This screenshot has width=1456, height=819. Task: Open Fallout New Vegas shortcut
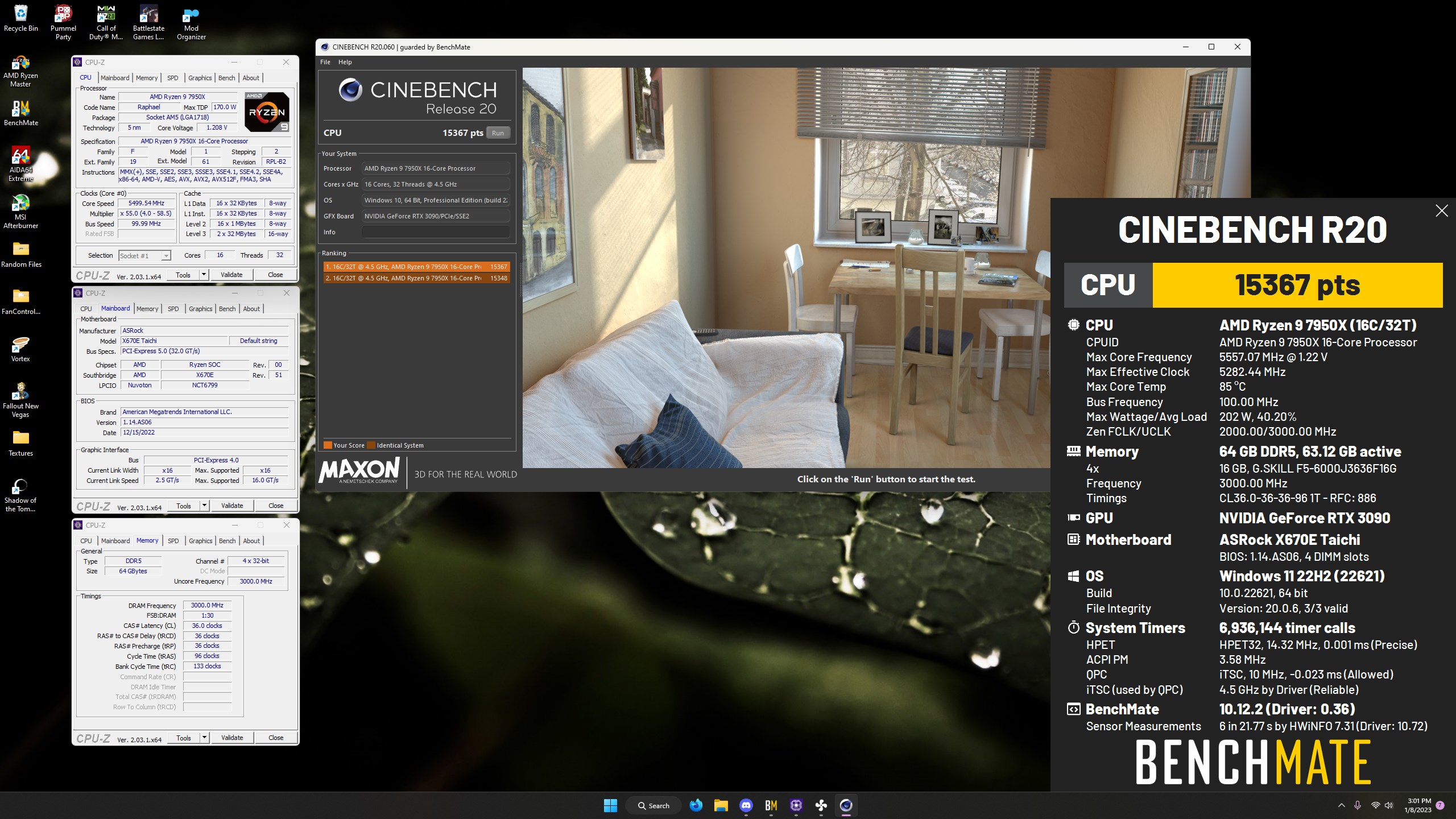[x=21, y=400]
